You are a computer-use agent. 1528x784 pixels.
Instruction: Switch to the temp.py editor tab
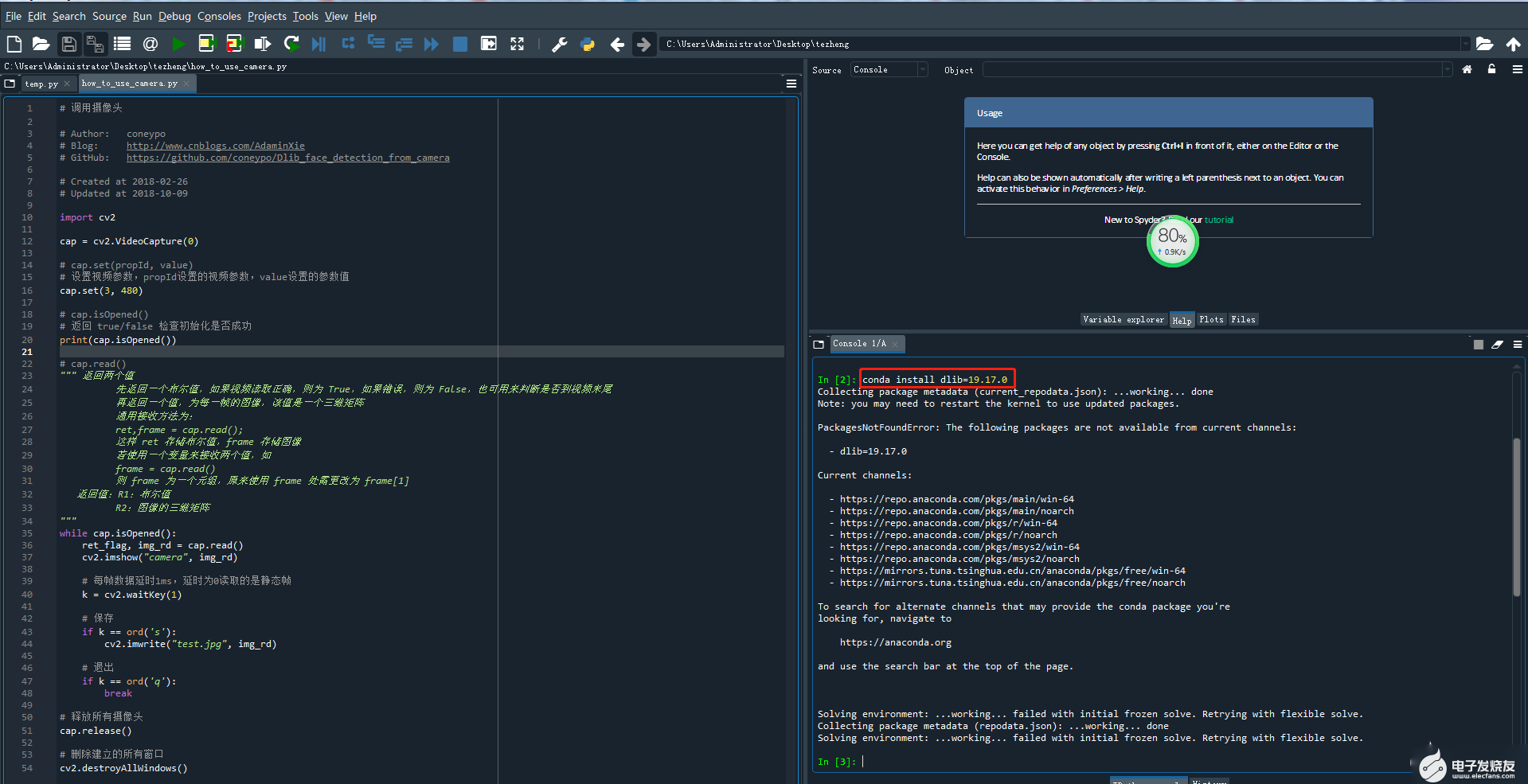[41, 84]
